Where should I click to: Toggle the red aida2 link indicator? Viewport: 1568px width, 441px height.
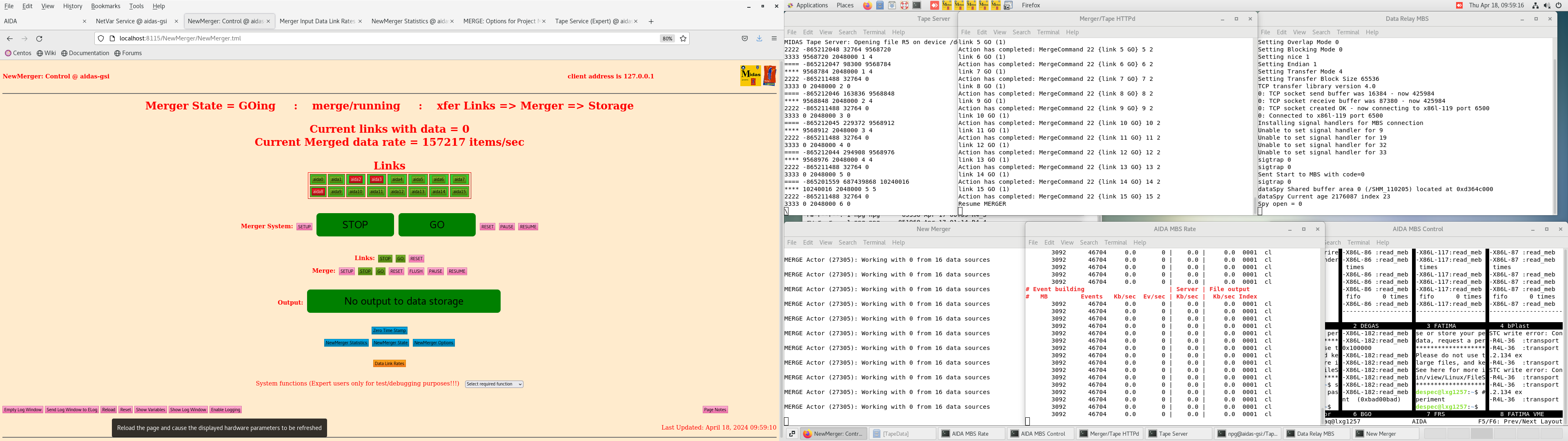click(x=356, y=180)
